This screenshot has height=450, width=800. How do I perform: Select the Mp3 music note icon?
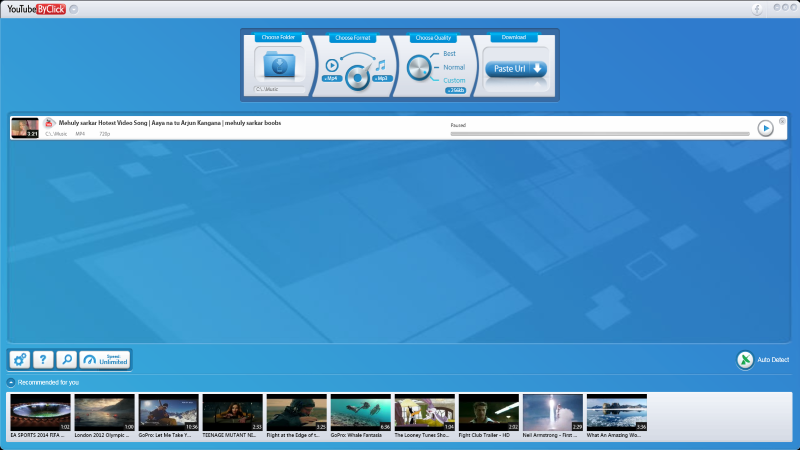click(381, 65)
